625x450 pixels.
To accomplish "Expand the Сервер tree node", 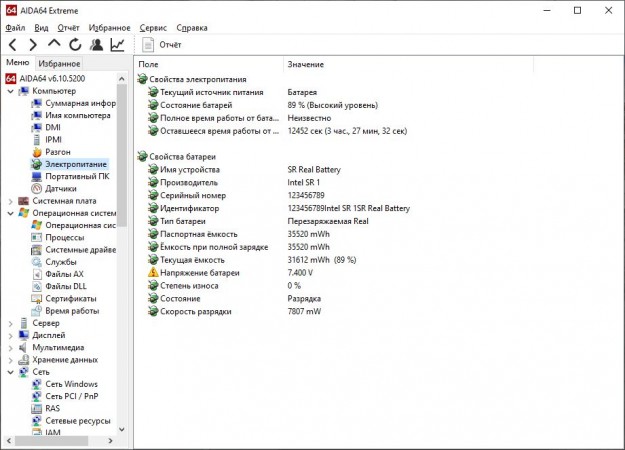I will pyautogui.click(x=10, y=323).
